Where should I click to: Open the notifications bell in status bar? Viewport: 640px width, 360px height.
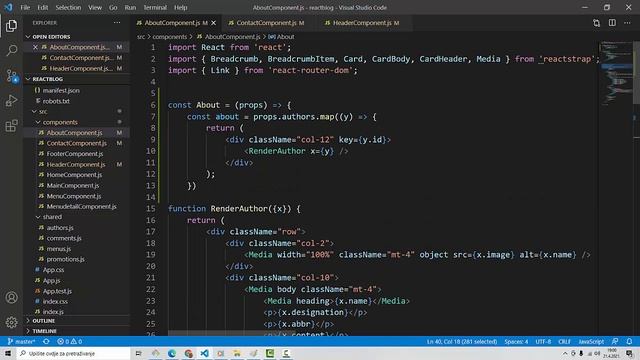point(629,341)
